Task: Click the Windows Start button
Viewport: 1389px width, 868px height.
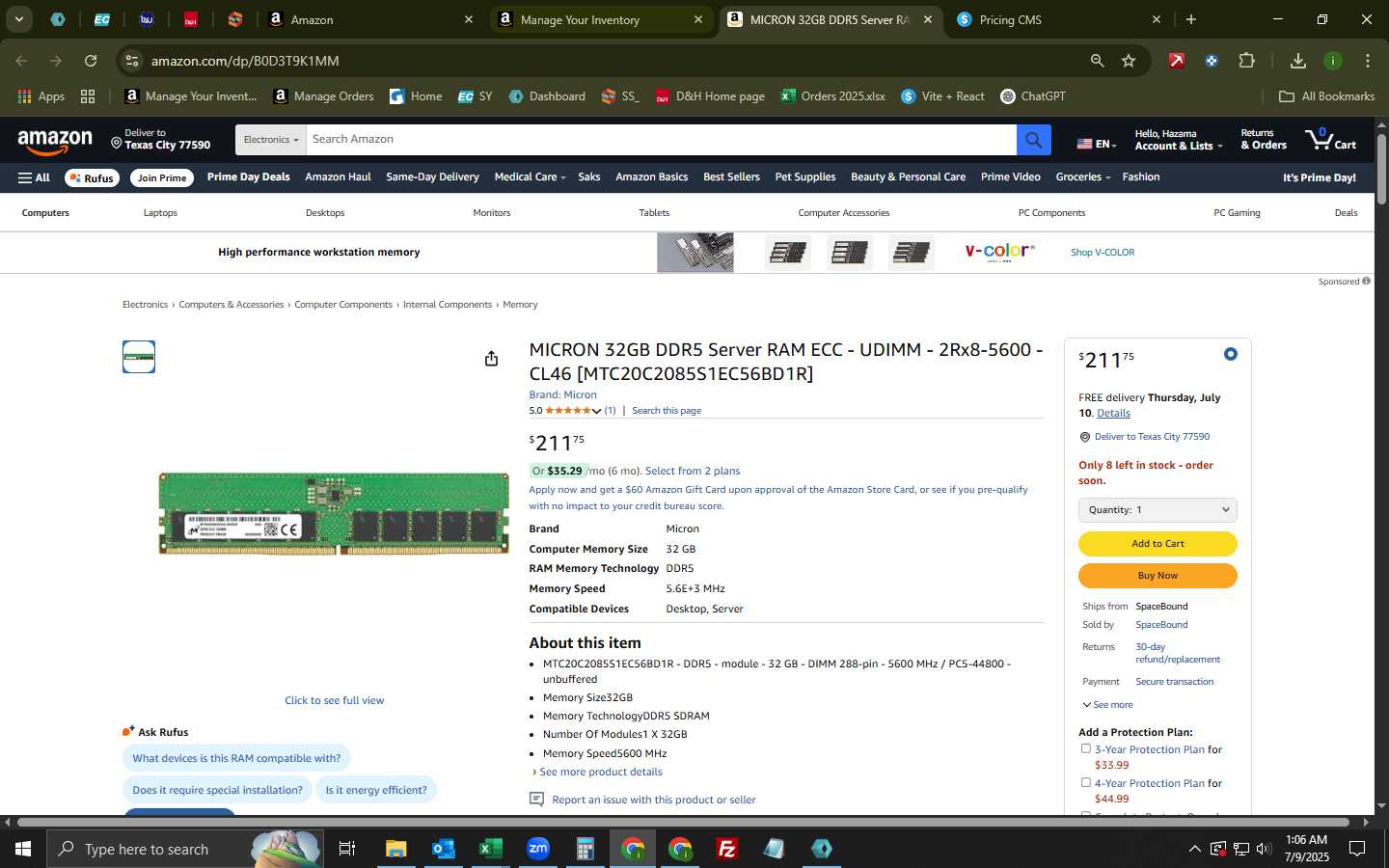Action: (23, 849)
